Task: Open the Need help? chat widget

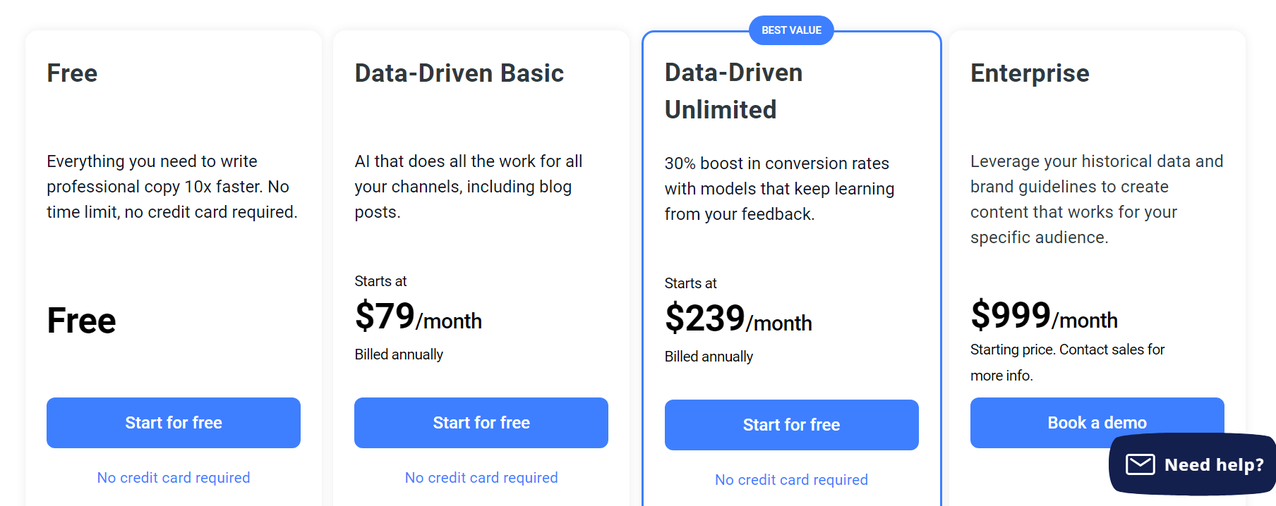Action: click(1192, 464)
